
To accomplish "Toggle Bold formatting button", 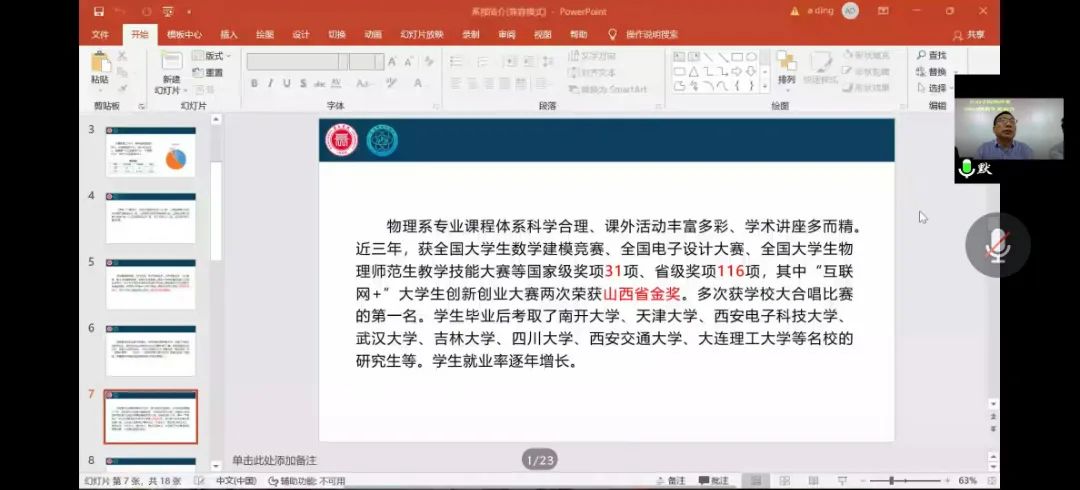I will (255, 84).
